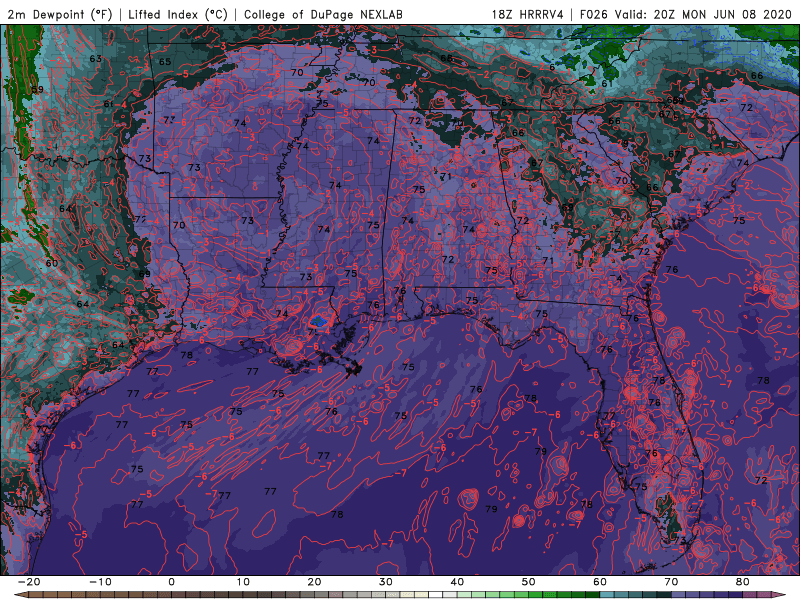Click the right arrow end of colorbar
The width and height of the screenshot is (800, 600).
pyautogui.click(x=779, y=595)
